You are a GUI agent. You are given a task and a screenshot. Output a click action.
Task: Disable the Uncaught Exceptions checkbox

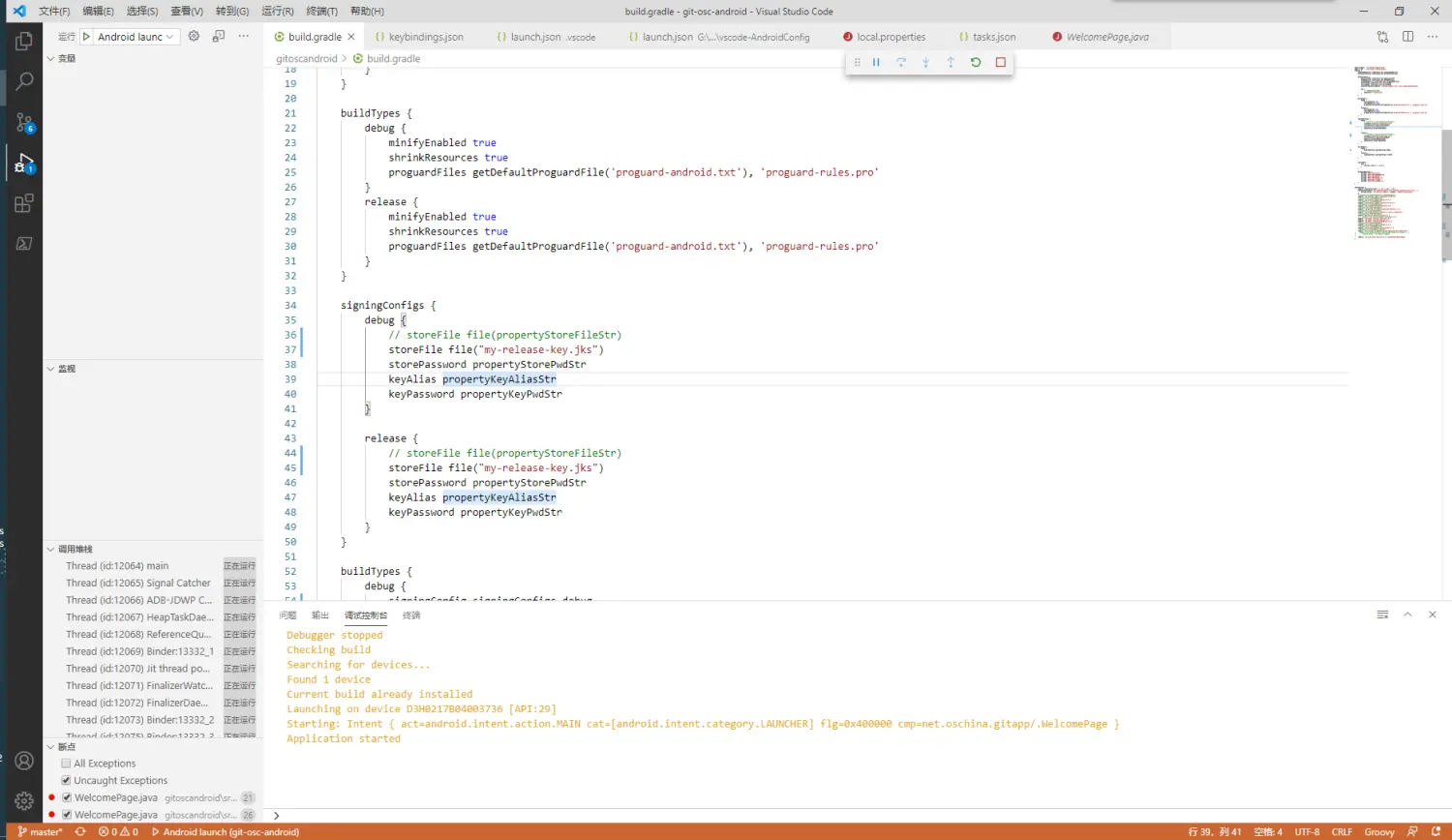coord(66,781)
